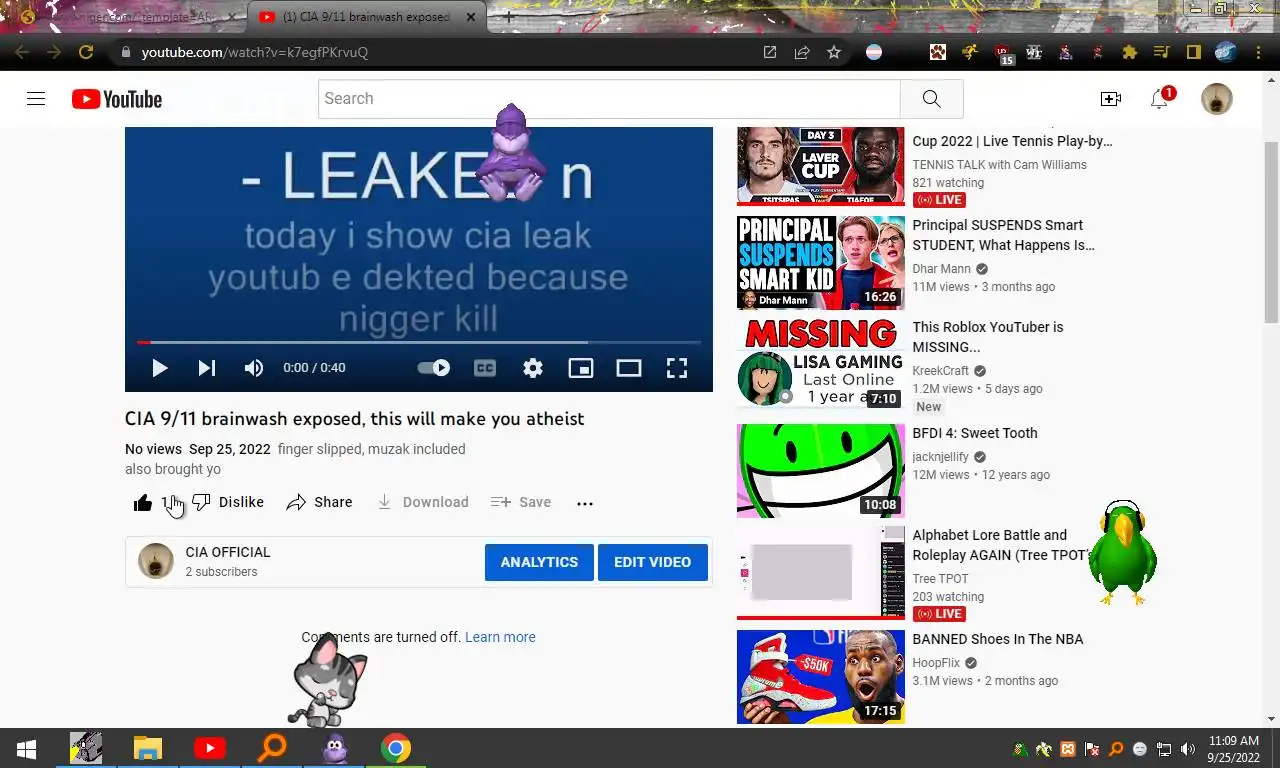Toggle closed captions CC button
Image resolution: width=1280 pixels, height=768 pixels.
[x=485, y=368]
